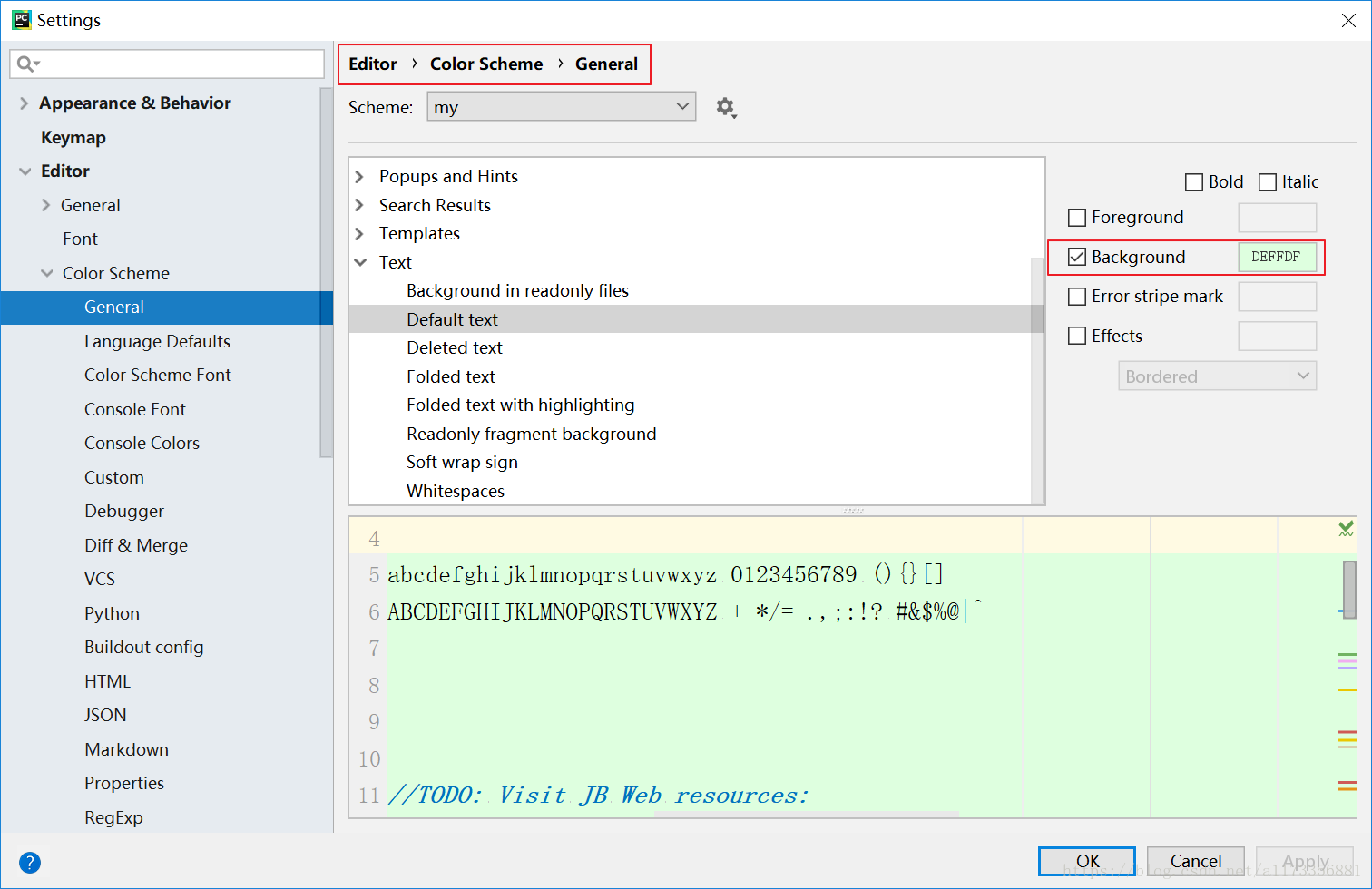Open the Scheme dropdown showing 'my'
1372x889 pixels.
[x=562, y=107]
